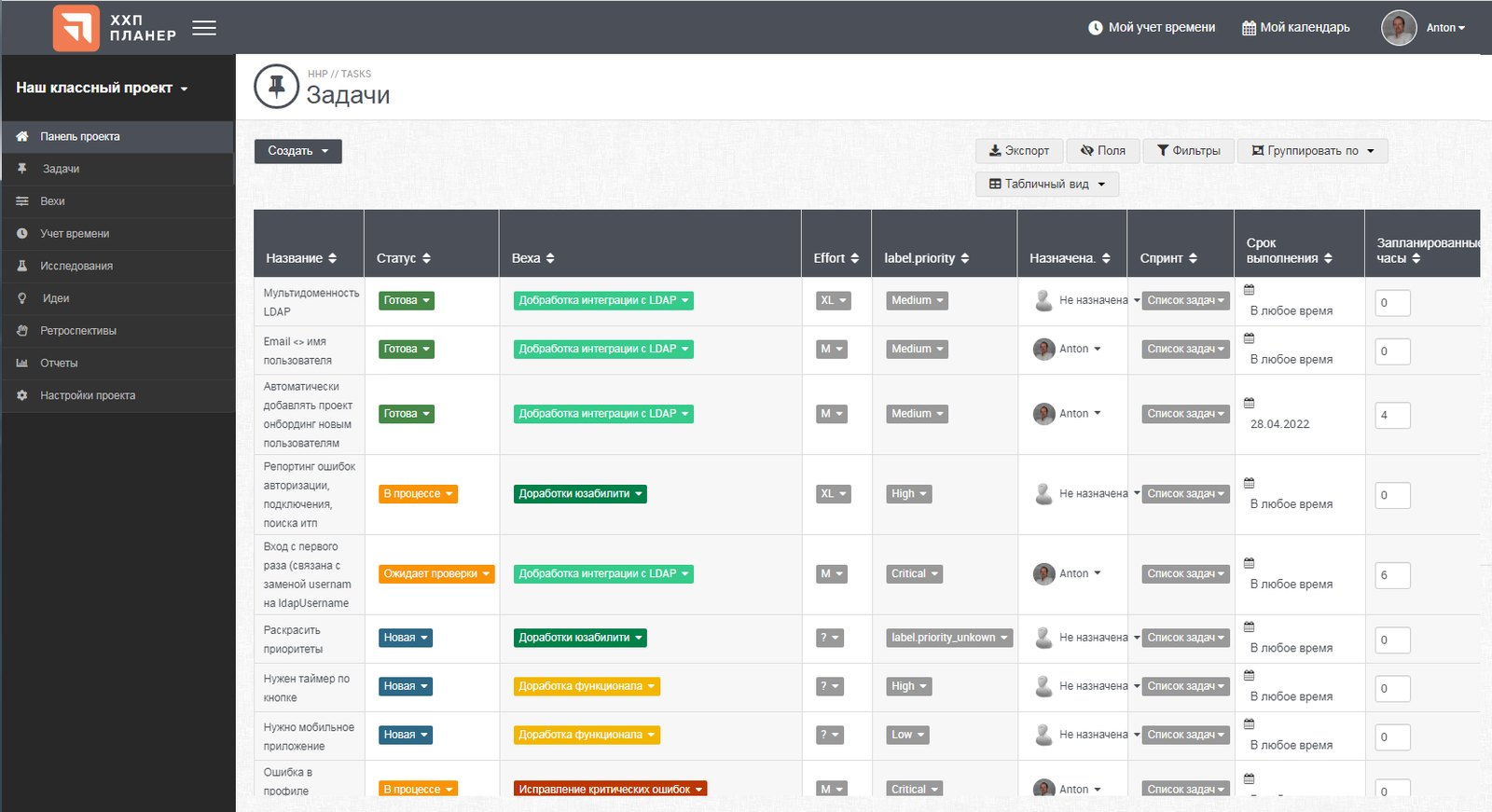The height and width of the screenshot is (812, 1492).
Task: Open the Фильтры button
Action: [x=1189, y=151]
